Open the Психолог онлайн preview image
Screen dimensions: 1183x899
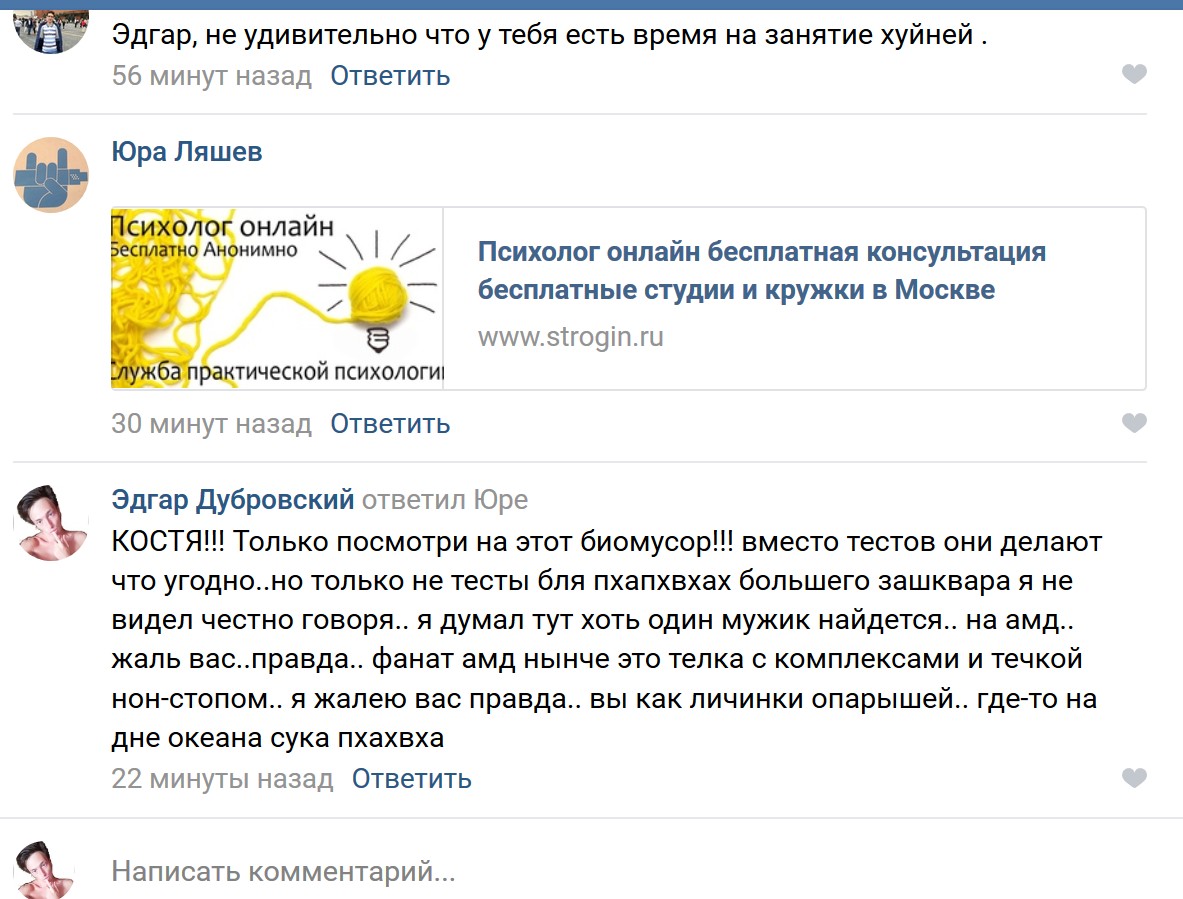(277, 298)
